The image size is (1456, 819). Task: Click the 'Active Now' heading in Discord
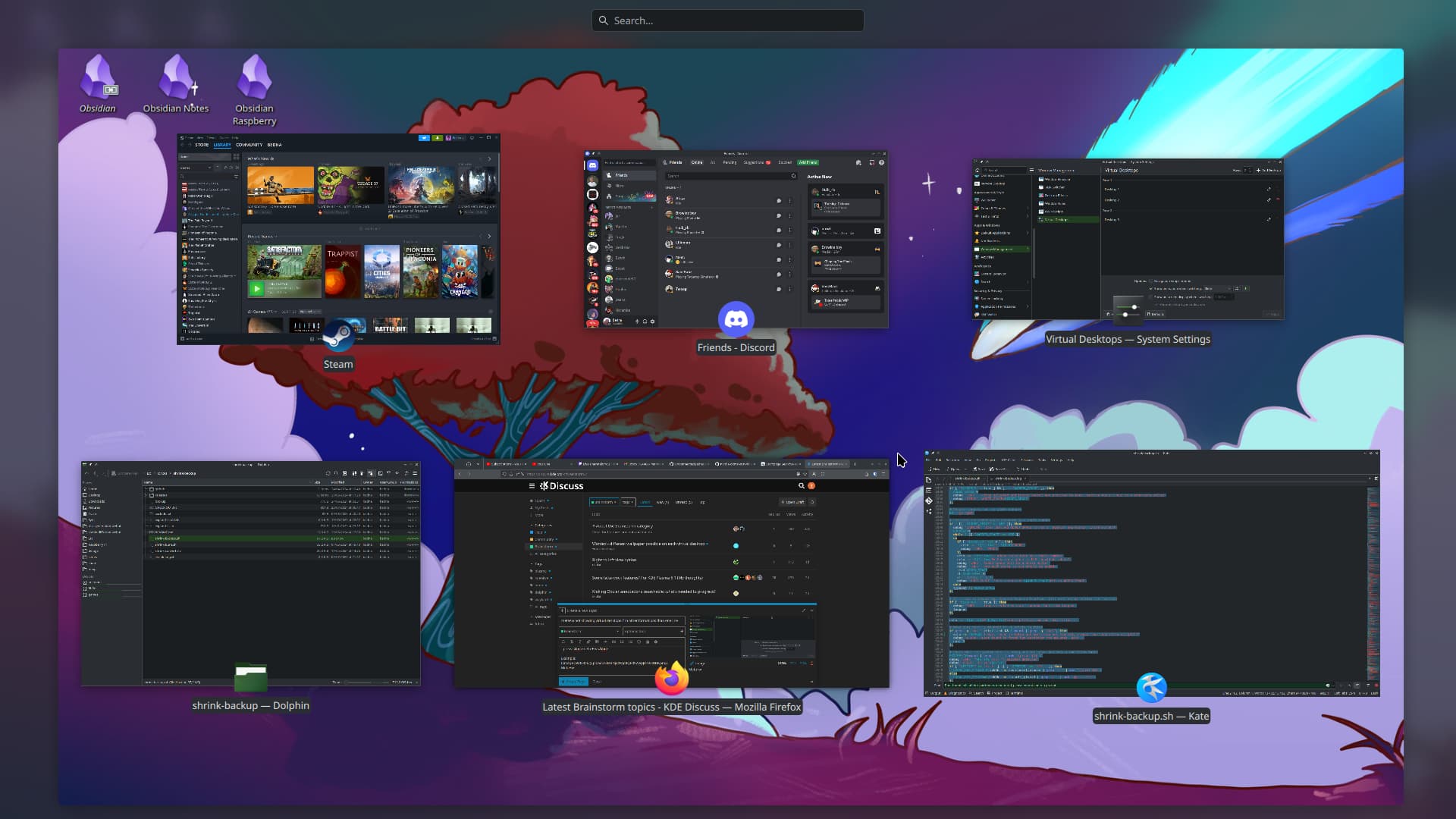click(819, 177)
